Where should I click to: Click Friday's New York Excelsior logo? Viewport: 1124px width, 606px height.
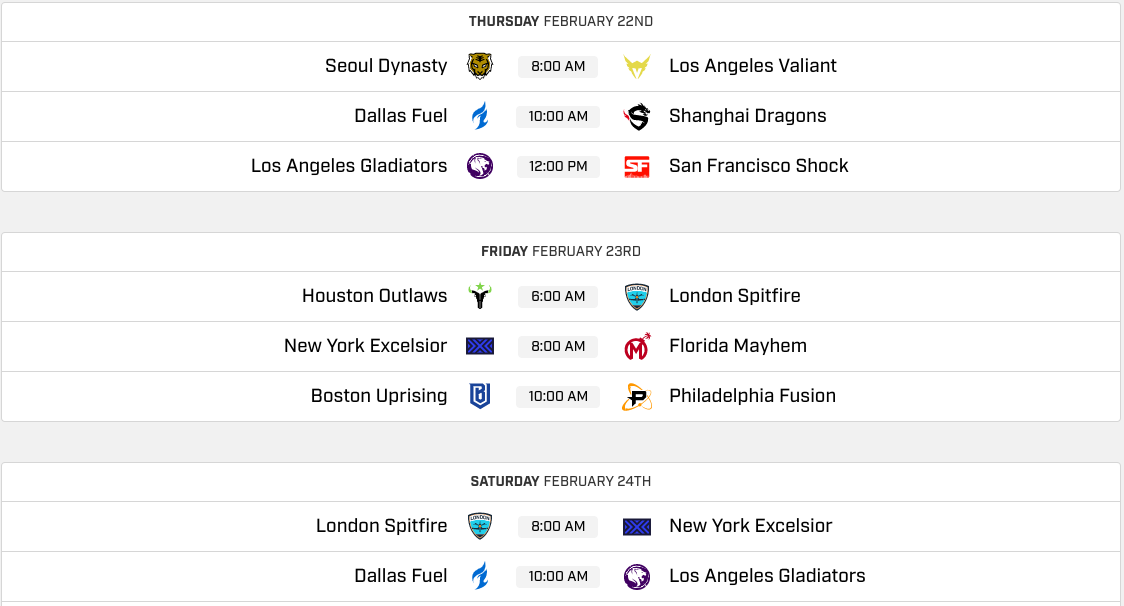click(x=480, y=346)
